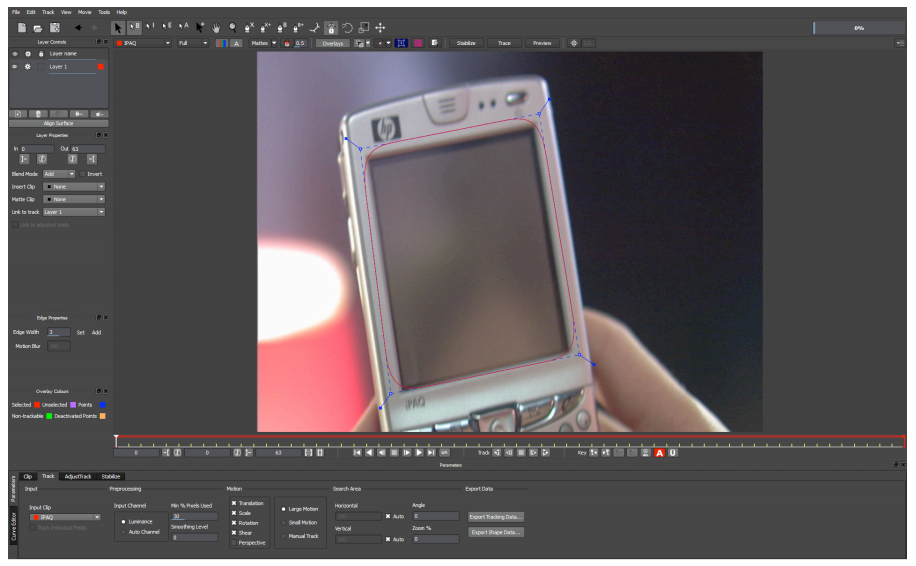The width and height of the screenshot is (916, 566).
Task: Uncheck the Shear motion checkbox
Action: tap(234, 533)
